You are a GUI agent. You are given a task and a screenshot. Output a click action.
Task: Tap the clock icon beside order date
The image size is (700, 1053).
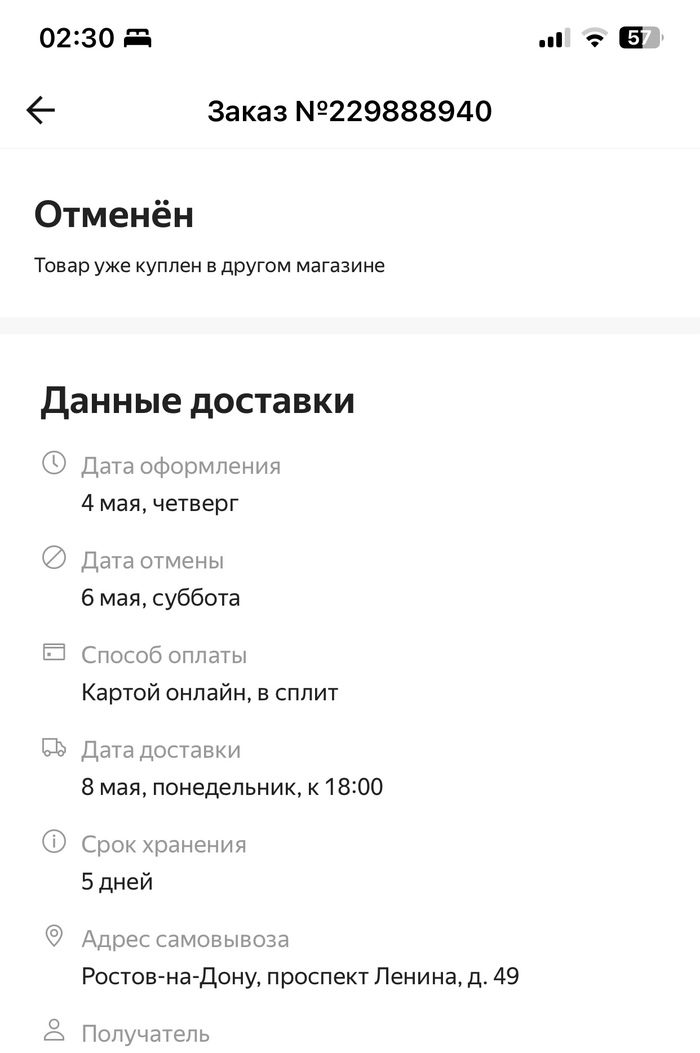(54, 463)
